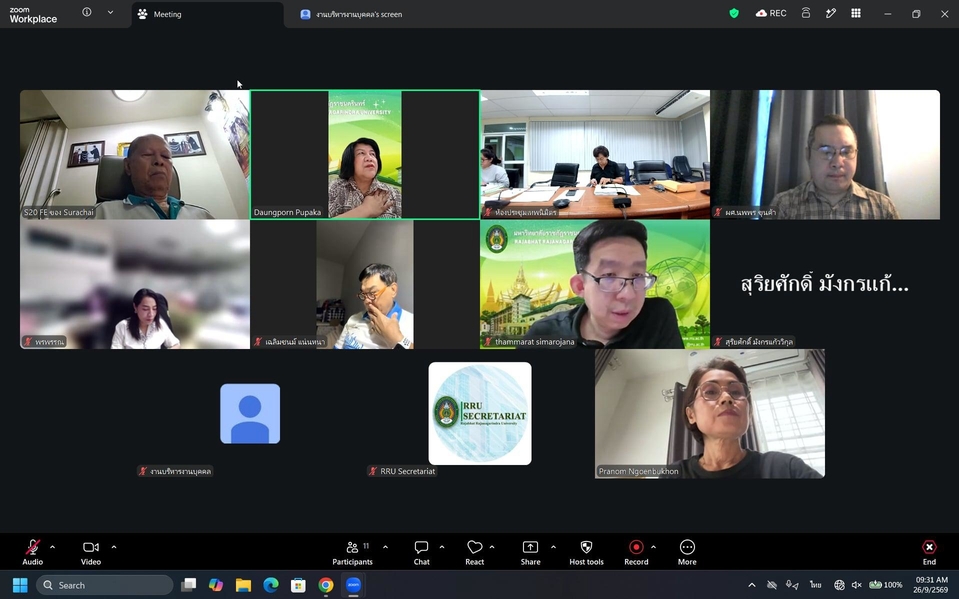Open File Explorer from the taskbar
959x599 pixels.
coord(243,586)
